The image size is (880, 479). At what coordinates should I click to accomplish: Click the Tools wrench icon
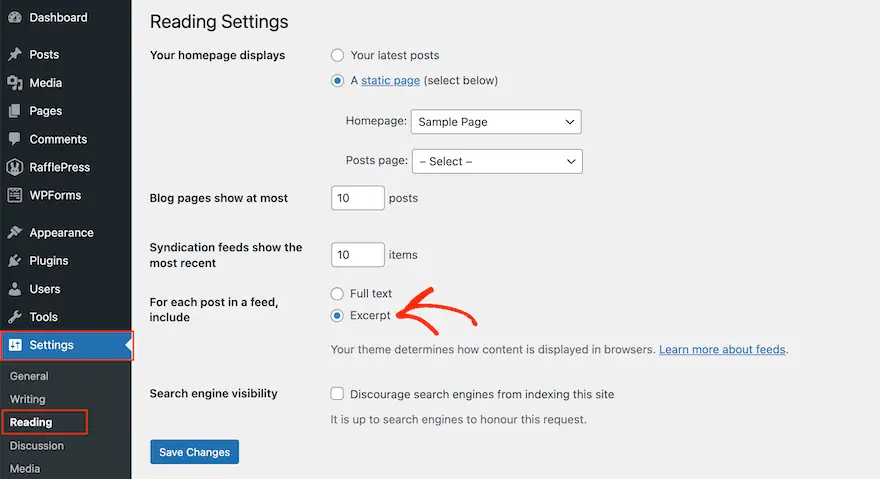tap(15, 317)
